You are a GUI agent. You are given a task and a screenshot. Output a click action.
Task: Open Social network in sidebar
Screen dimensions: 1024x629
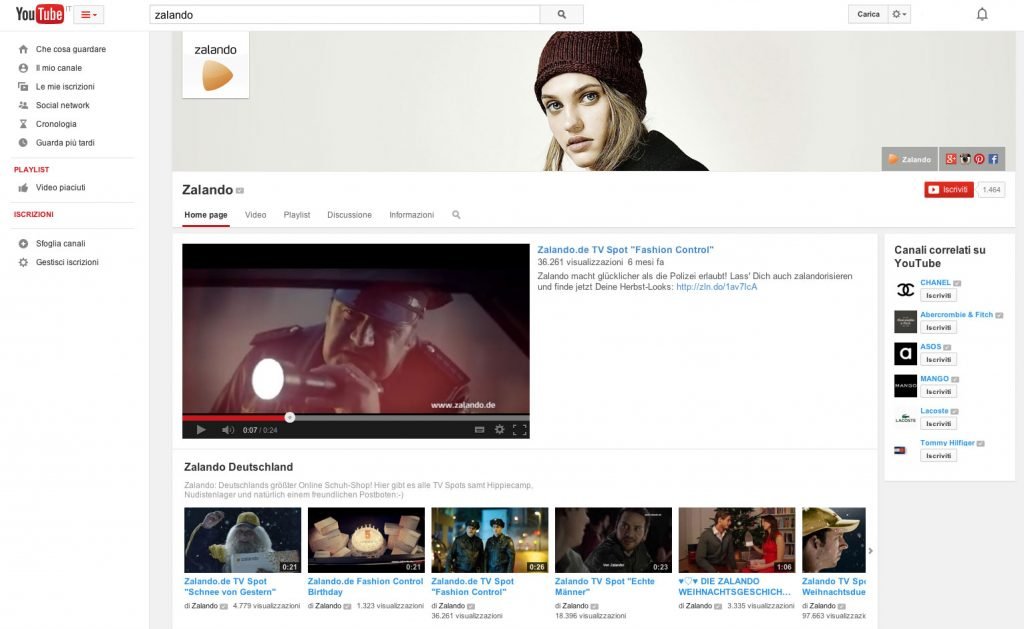click(x=62, y=105)
